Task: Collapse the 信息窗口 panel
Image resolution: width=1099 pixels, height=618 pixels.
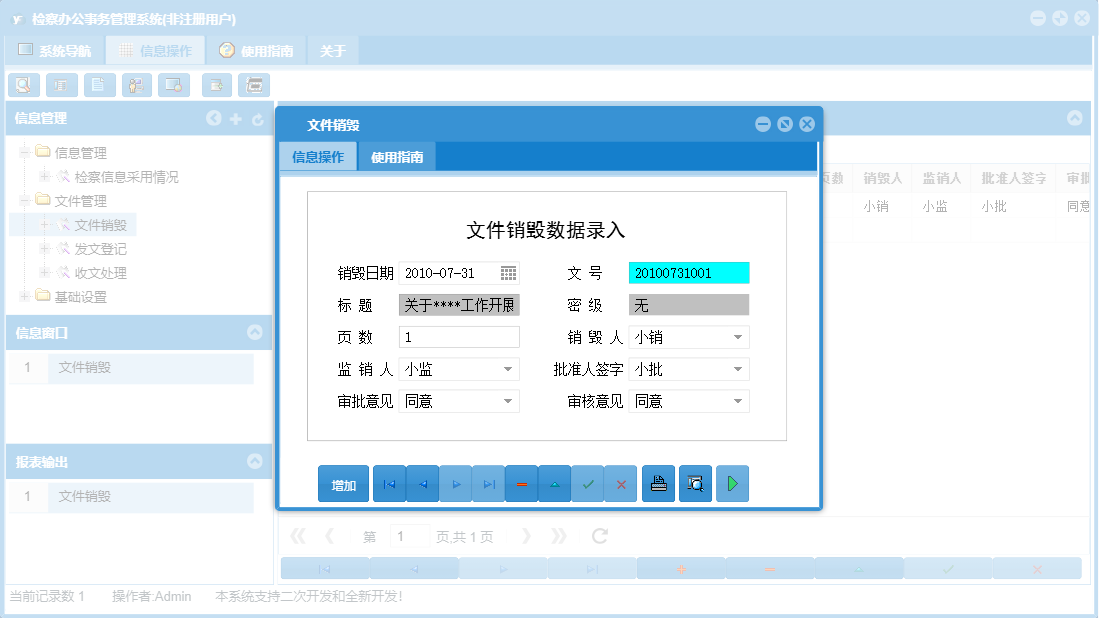Action: pos(253,333)
